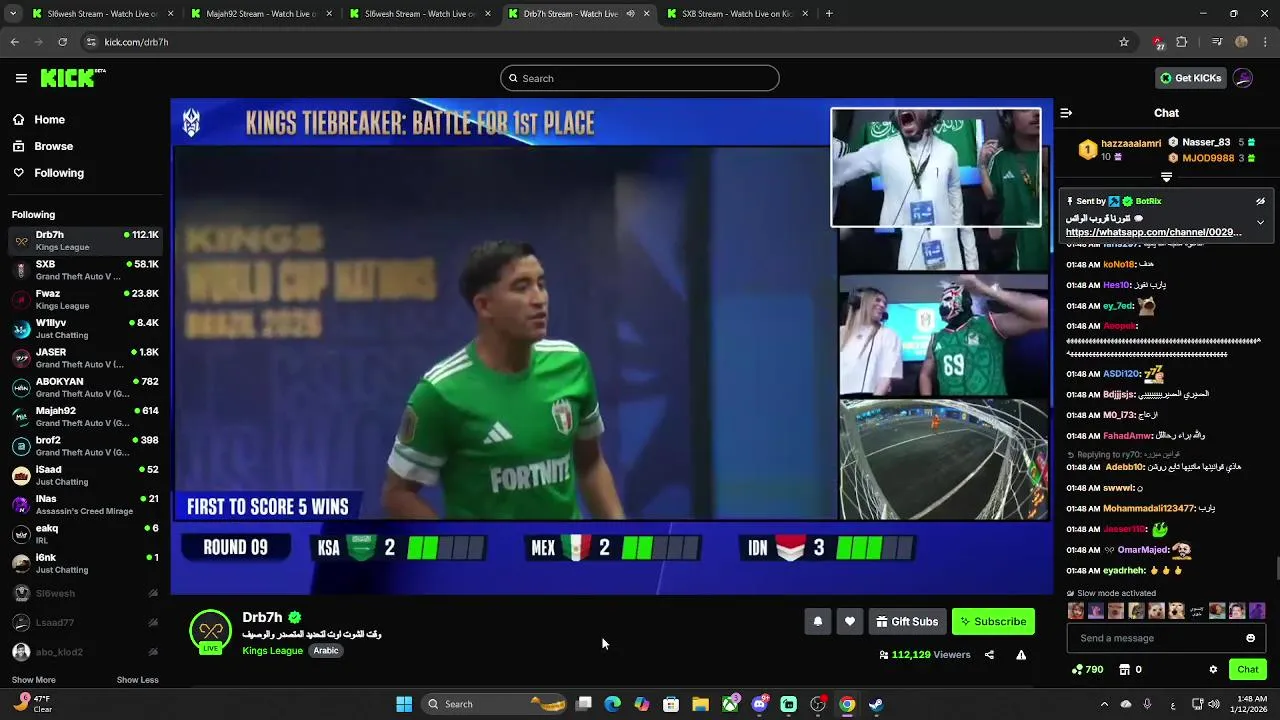Open Discord from taskbar

click(759, 704)
